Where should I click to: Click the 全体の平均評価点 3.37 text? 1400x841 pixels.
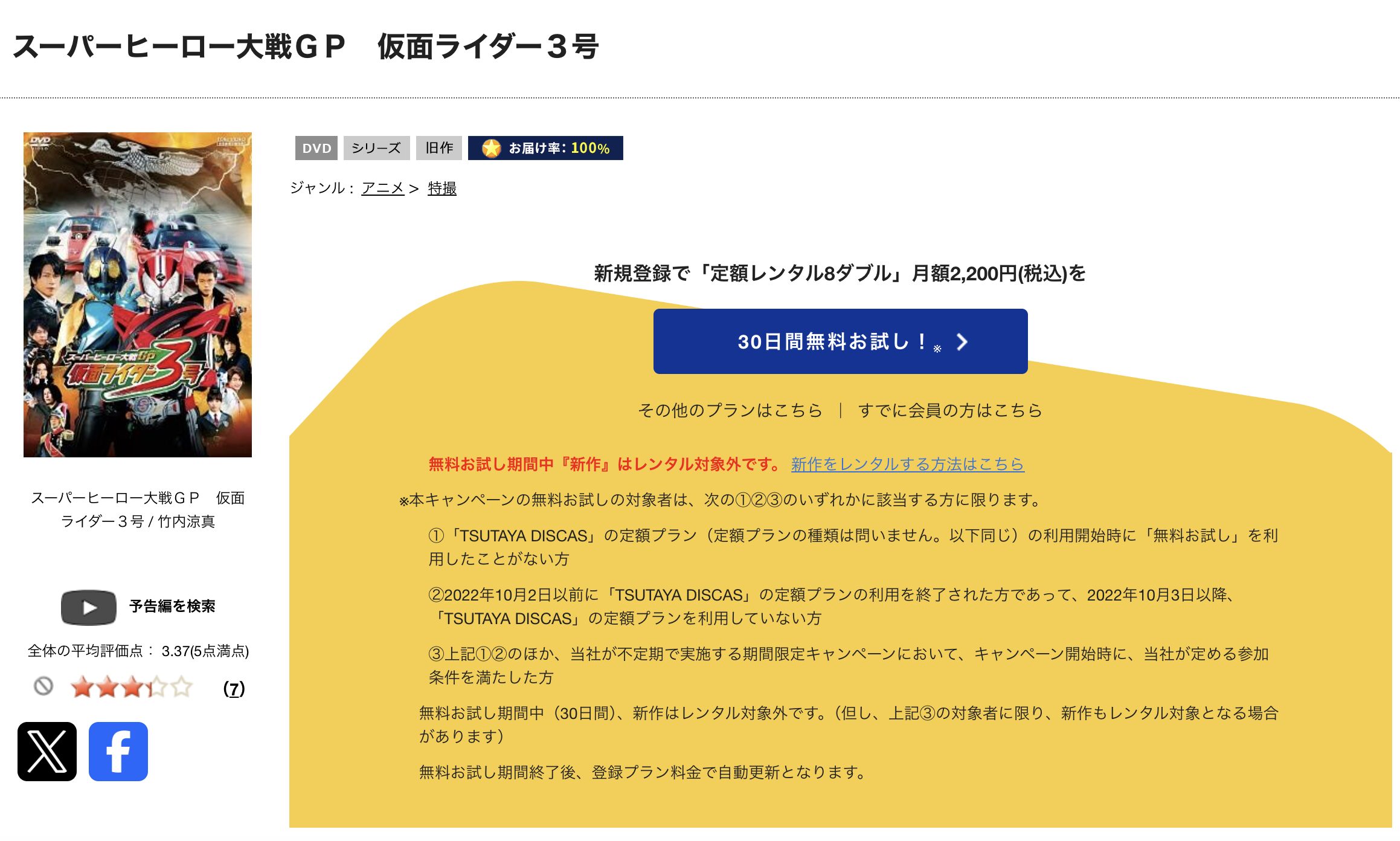click(138, 651)
